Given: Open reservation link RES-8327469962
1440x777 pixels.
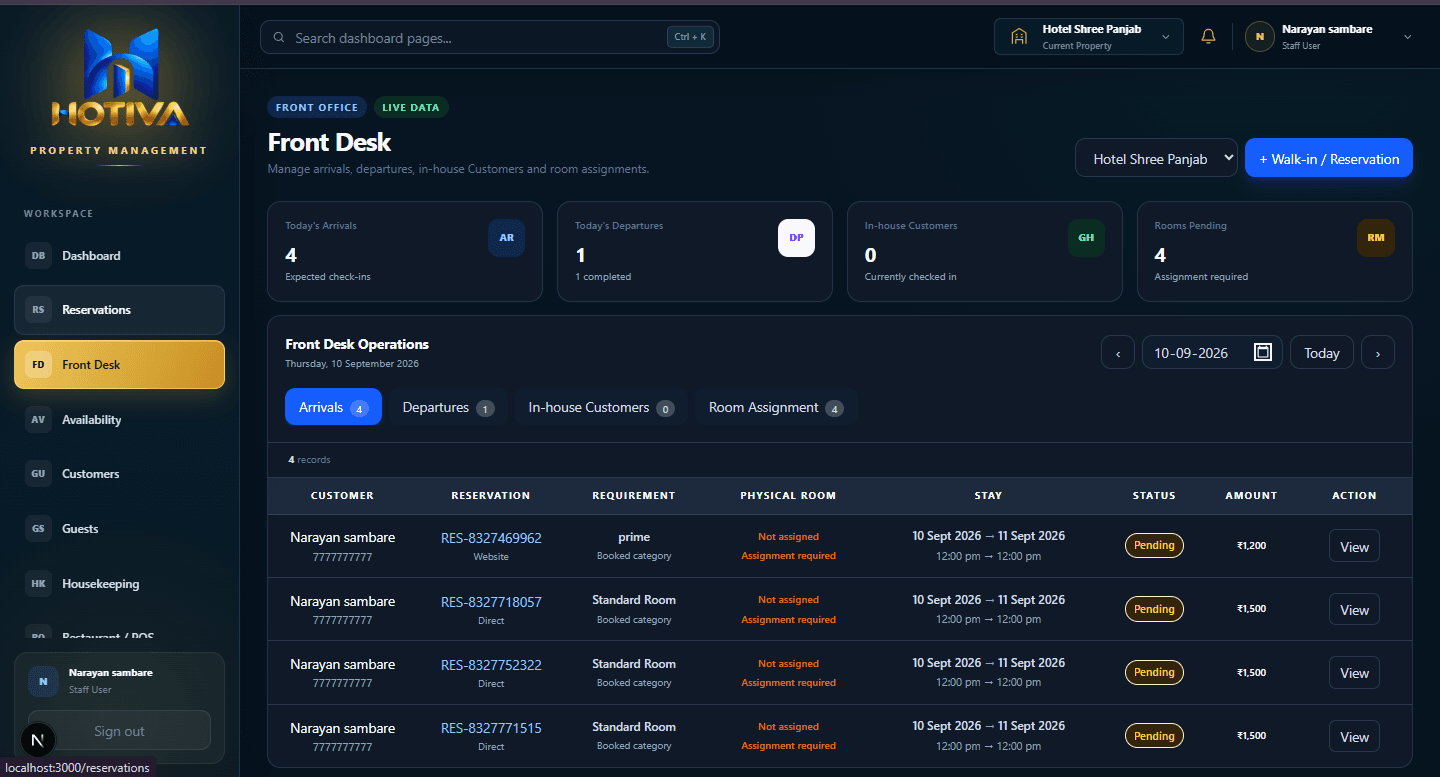Looking at the screenshot, I should [x=491, y=538].
